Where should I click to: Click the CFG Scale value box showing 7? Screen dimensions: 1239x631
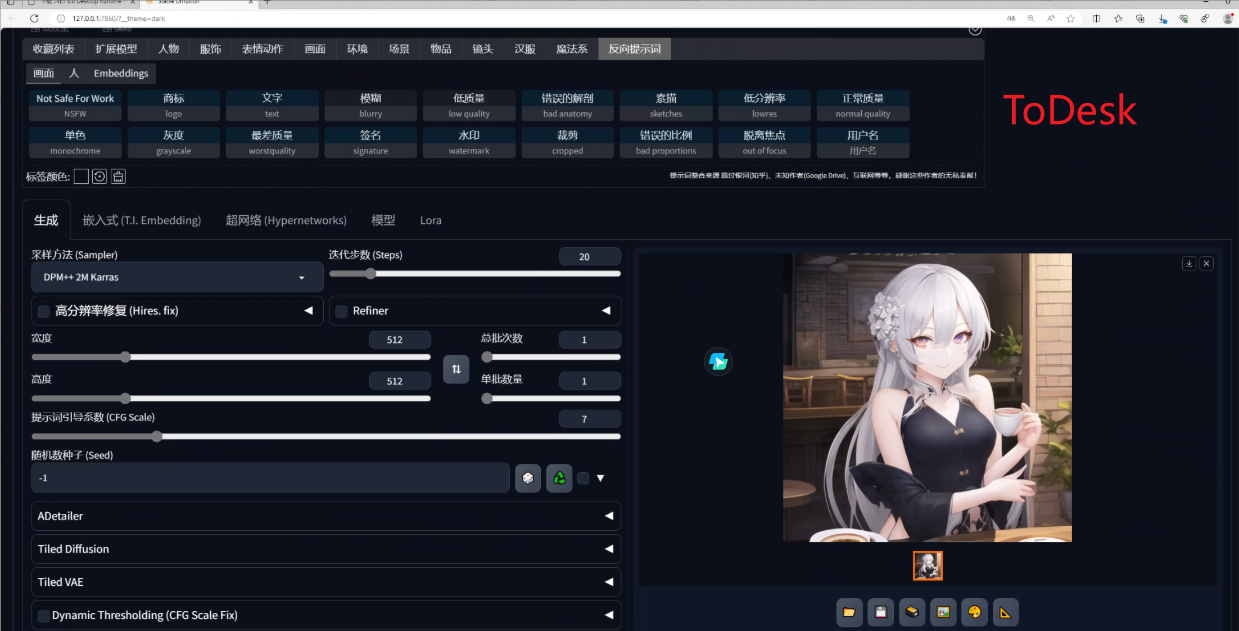[x=590, y=419]
